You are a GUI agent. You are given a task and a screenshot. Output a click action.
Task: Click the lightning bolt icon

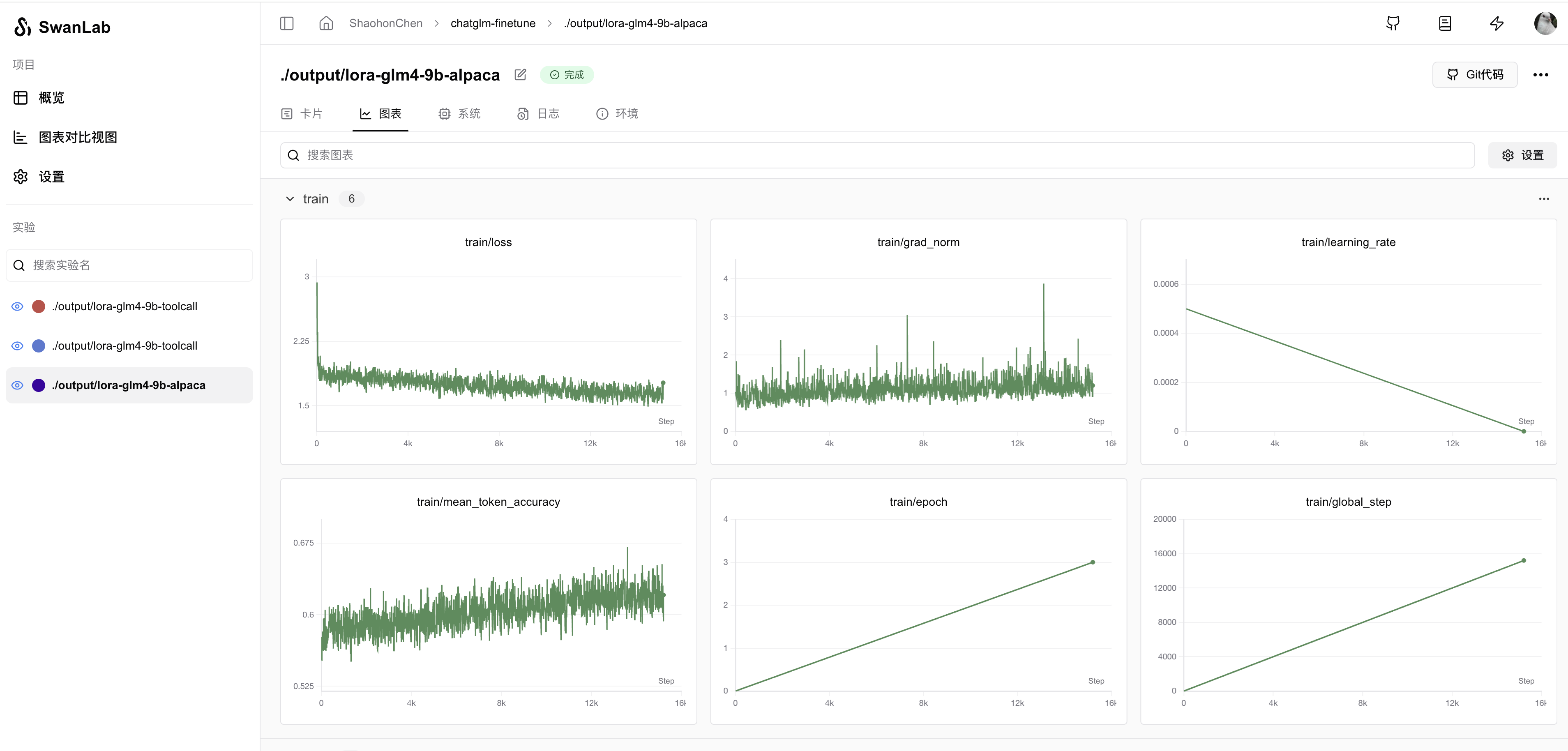tap(1497, 23)
